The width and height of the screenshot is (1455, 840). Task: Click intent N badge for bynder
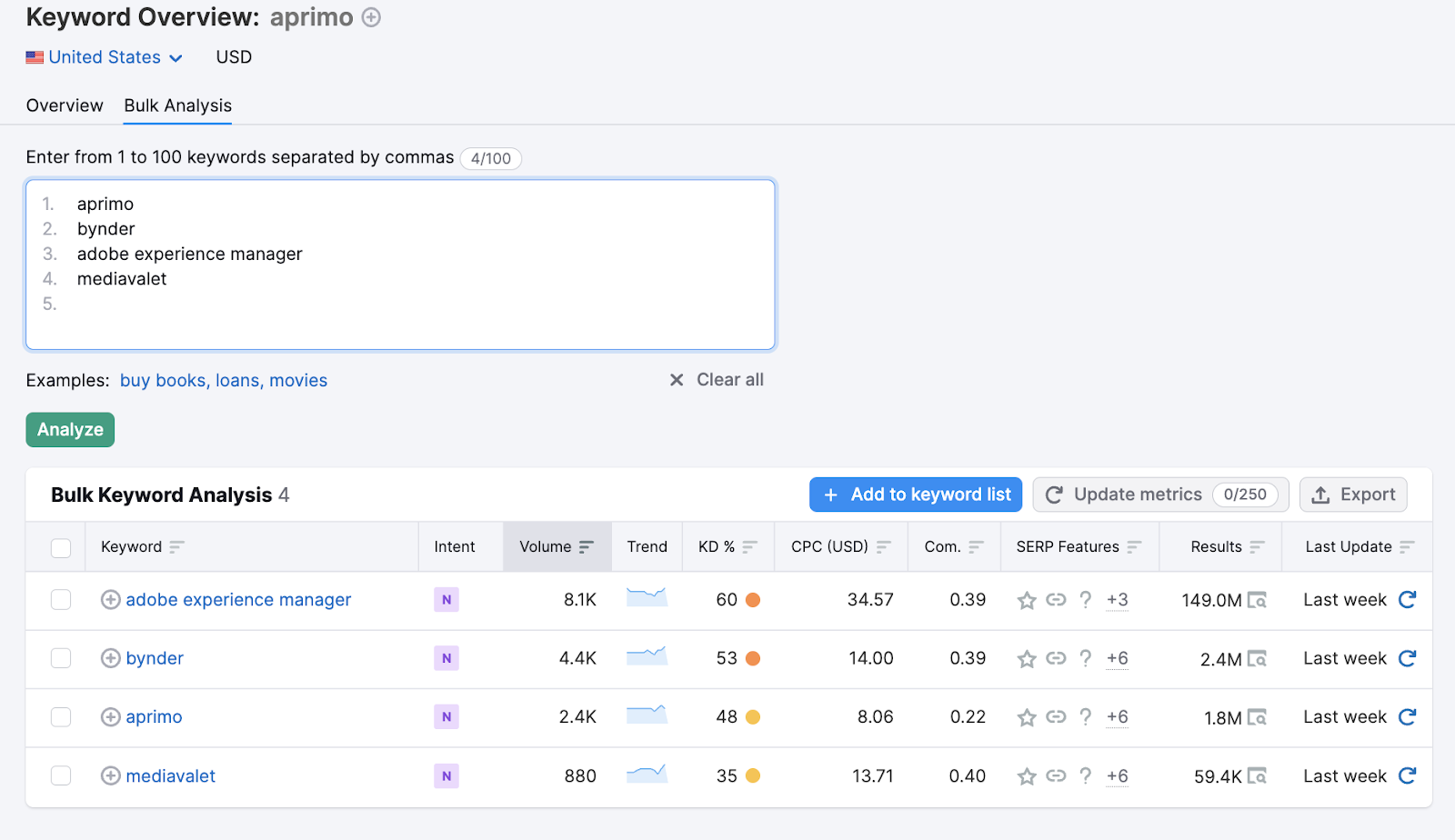(x=447, y=658)
